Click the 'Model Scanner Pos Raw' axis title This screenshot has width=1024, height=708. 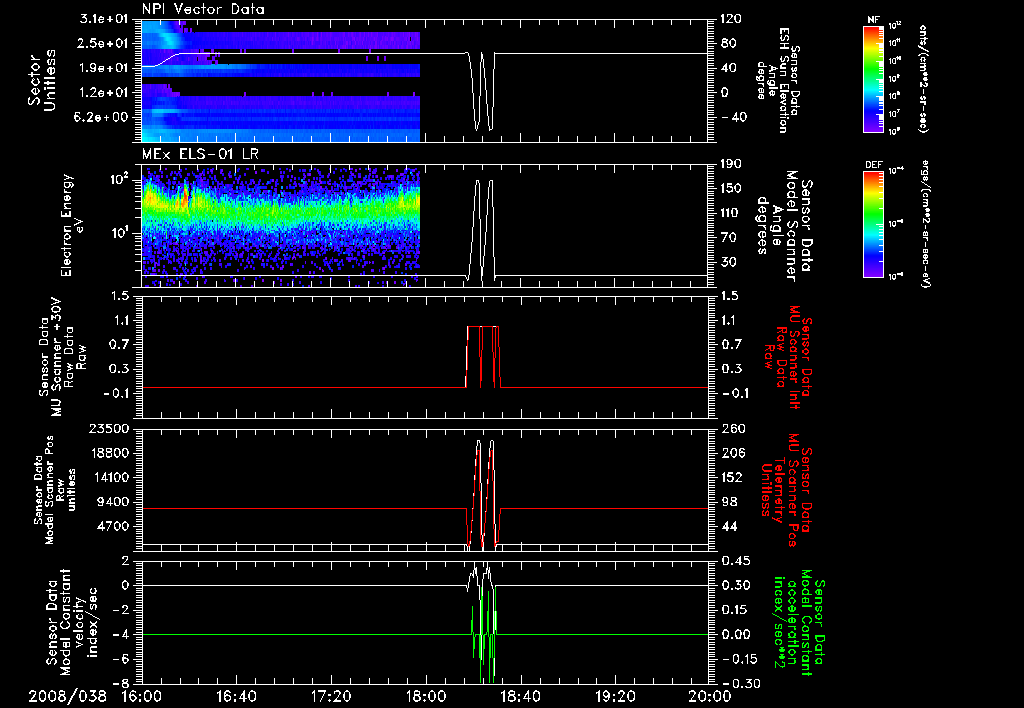(x=56, y=490)
